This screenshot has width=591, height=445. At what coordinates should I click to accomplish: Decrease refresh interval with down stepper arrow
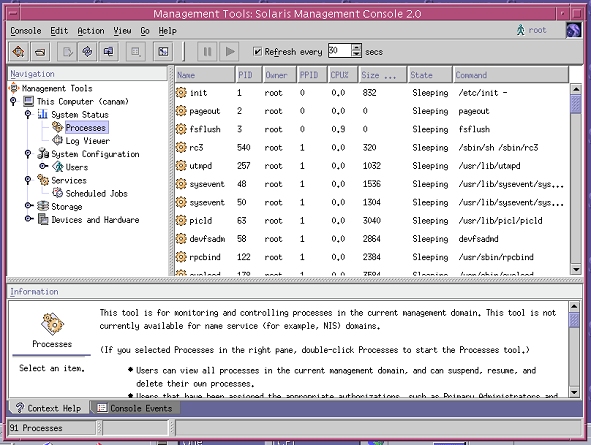[356, 54]
